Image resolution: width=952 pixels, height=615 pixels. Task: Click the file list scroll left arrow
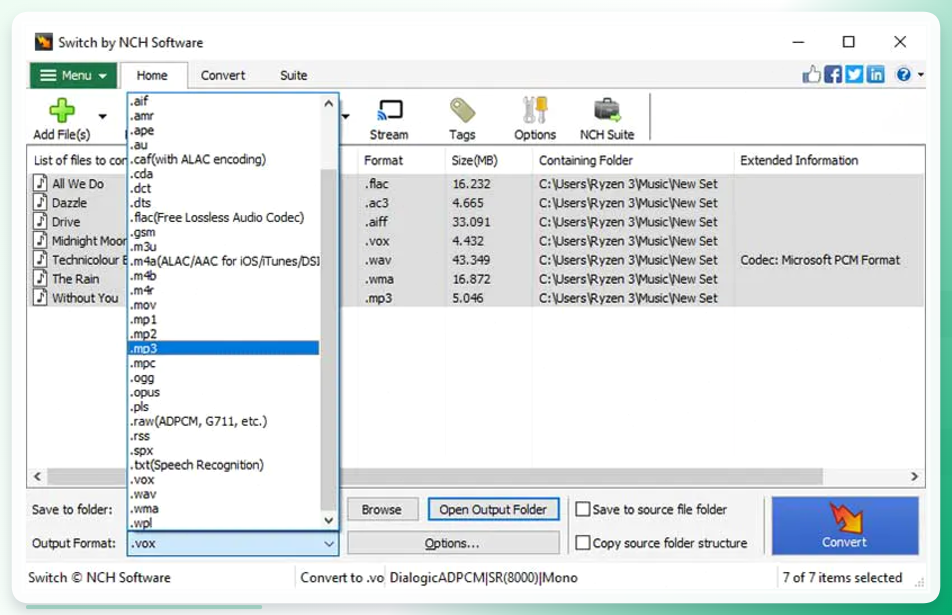(x=38, y=477)
